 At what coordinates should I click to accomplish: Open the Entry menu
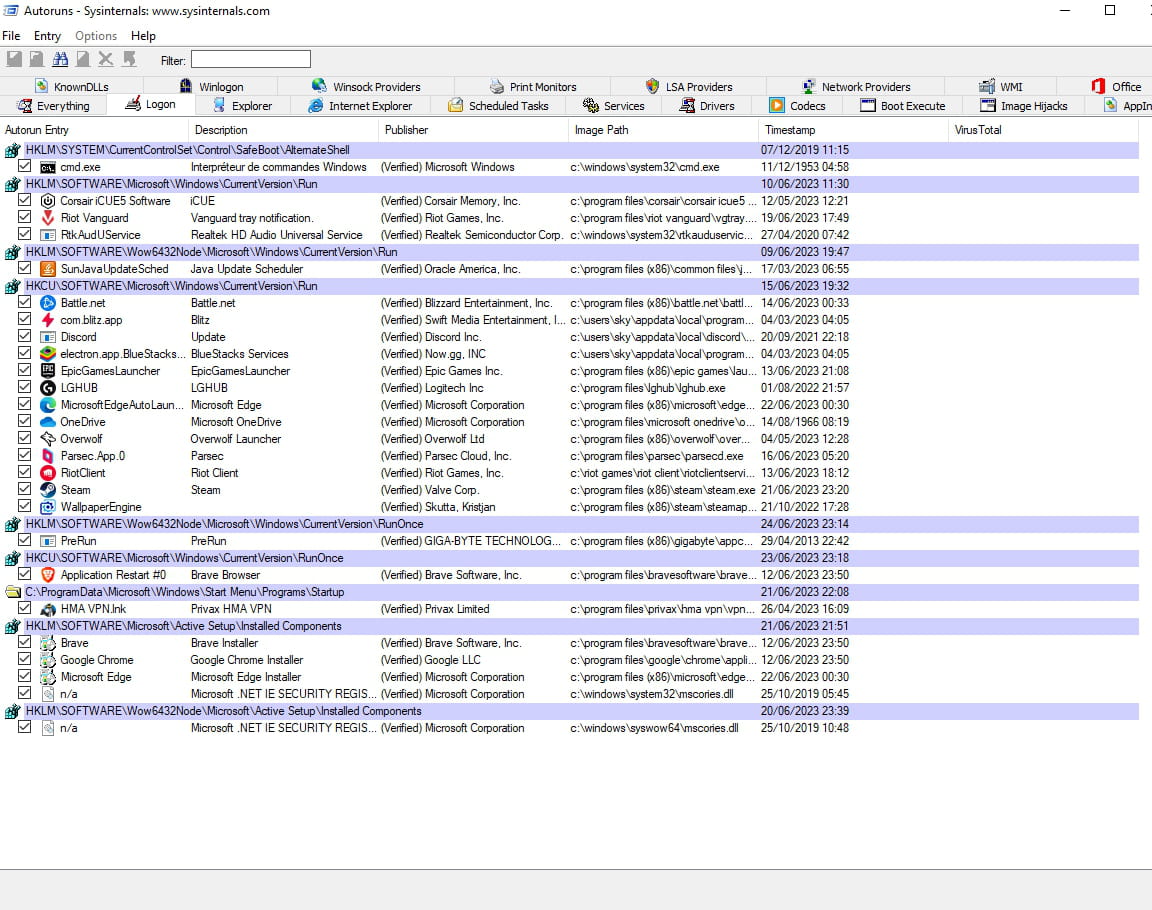47,36
